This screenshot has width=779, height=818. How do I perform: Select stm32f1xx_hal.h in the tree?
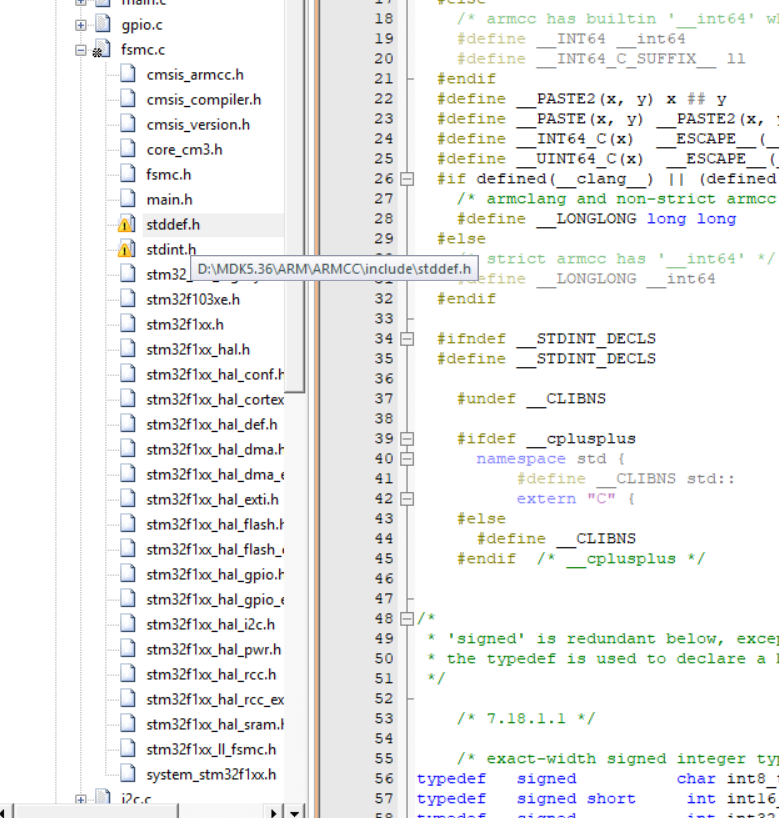point(198,350)
